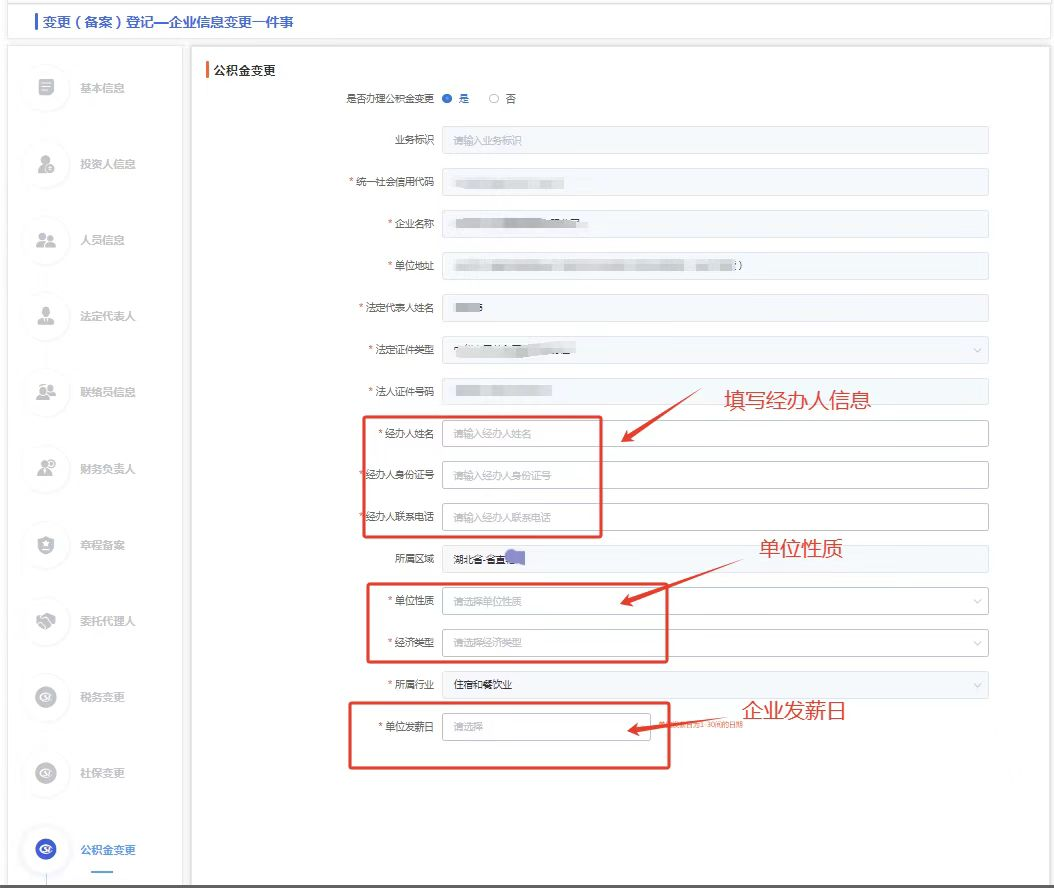Expand the 经济类型 dropdown
This screenshot has width=1054, height=888.
coord(715,643)
